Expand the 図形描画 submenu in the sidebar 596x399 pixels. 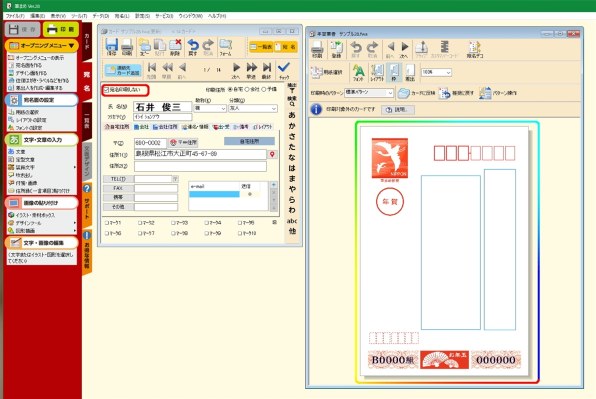[x=74, y=231]
